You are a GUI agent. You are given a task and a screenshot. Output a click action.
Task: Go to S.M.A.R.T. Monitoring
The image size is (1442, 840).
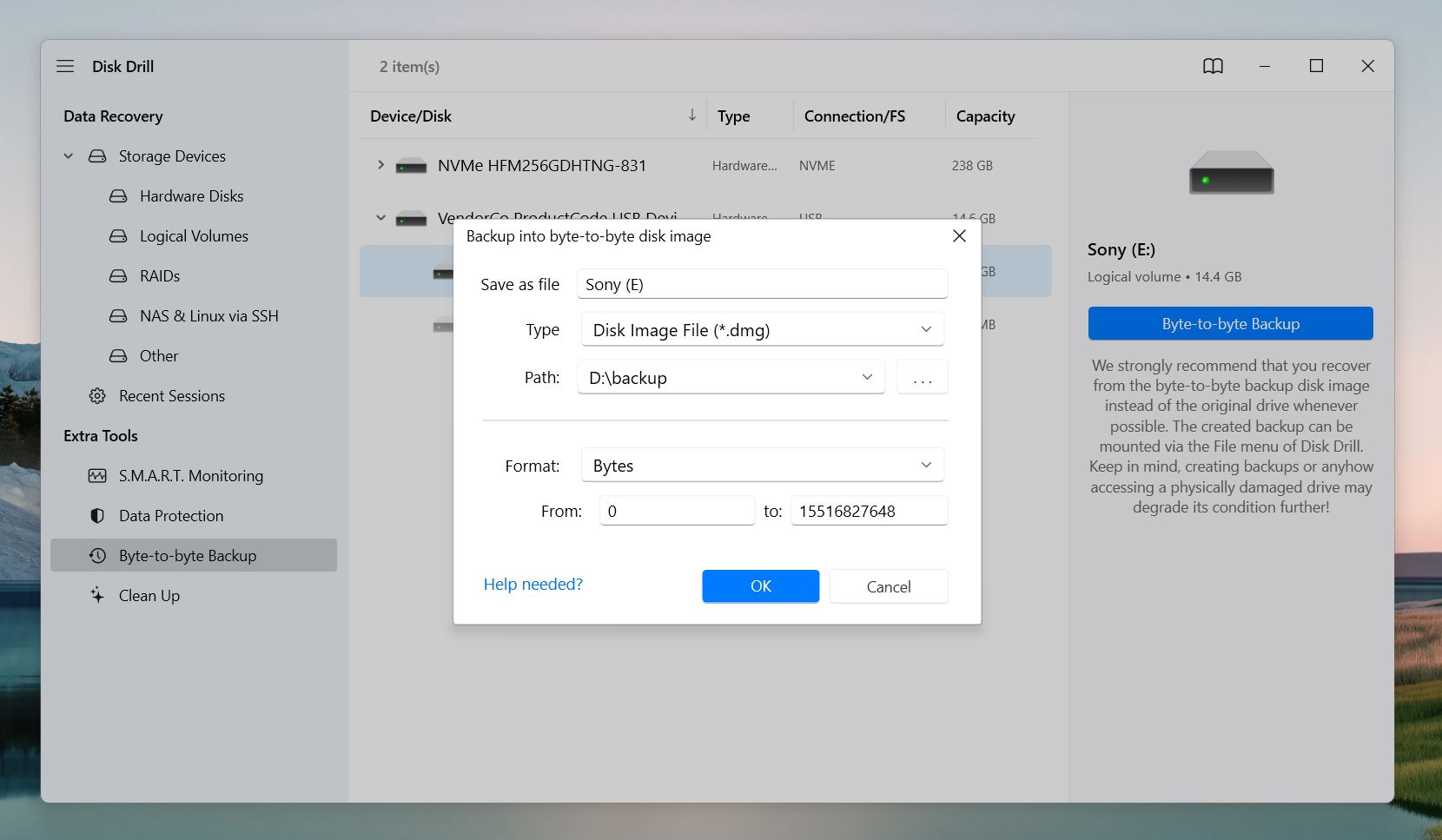tap(191, 476)
